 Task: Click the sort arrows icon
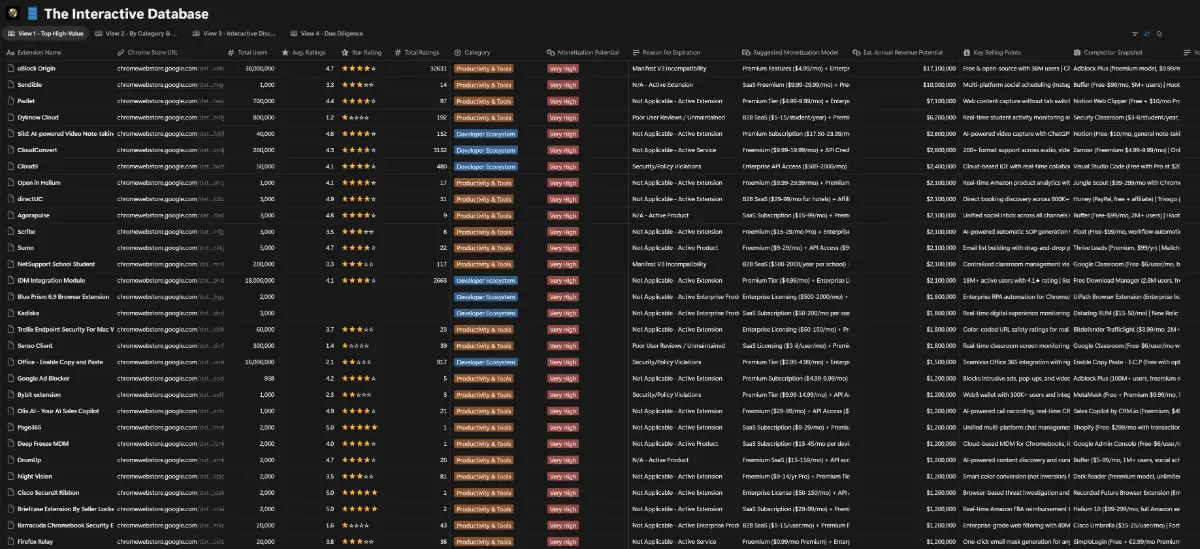point(1146,34)
